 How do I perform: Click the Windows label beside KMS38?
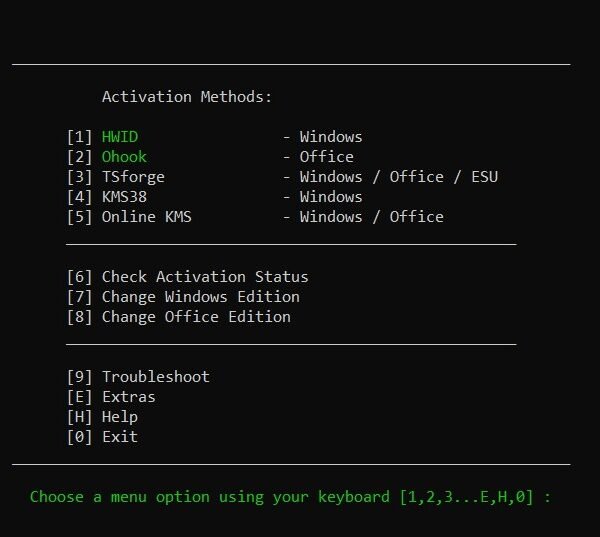pyautogui.click(x=331, y=197)
